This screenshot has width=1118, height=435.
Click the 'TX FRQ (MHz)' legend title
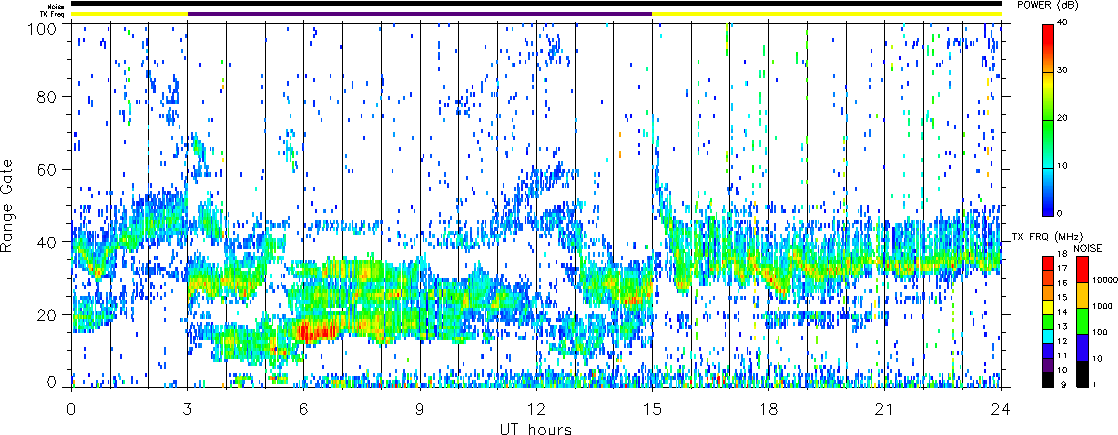[1047, 237]
